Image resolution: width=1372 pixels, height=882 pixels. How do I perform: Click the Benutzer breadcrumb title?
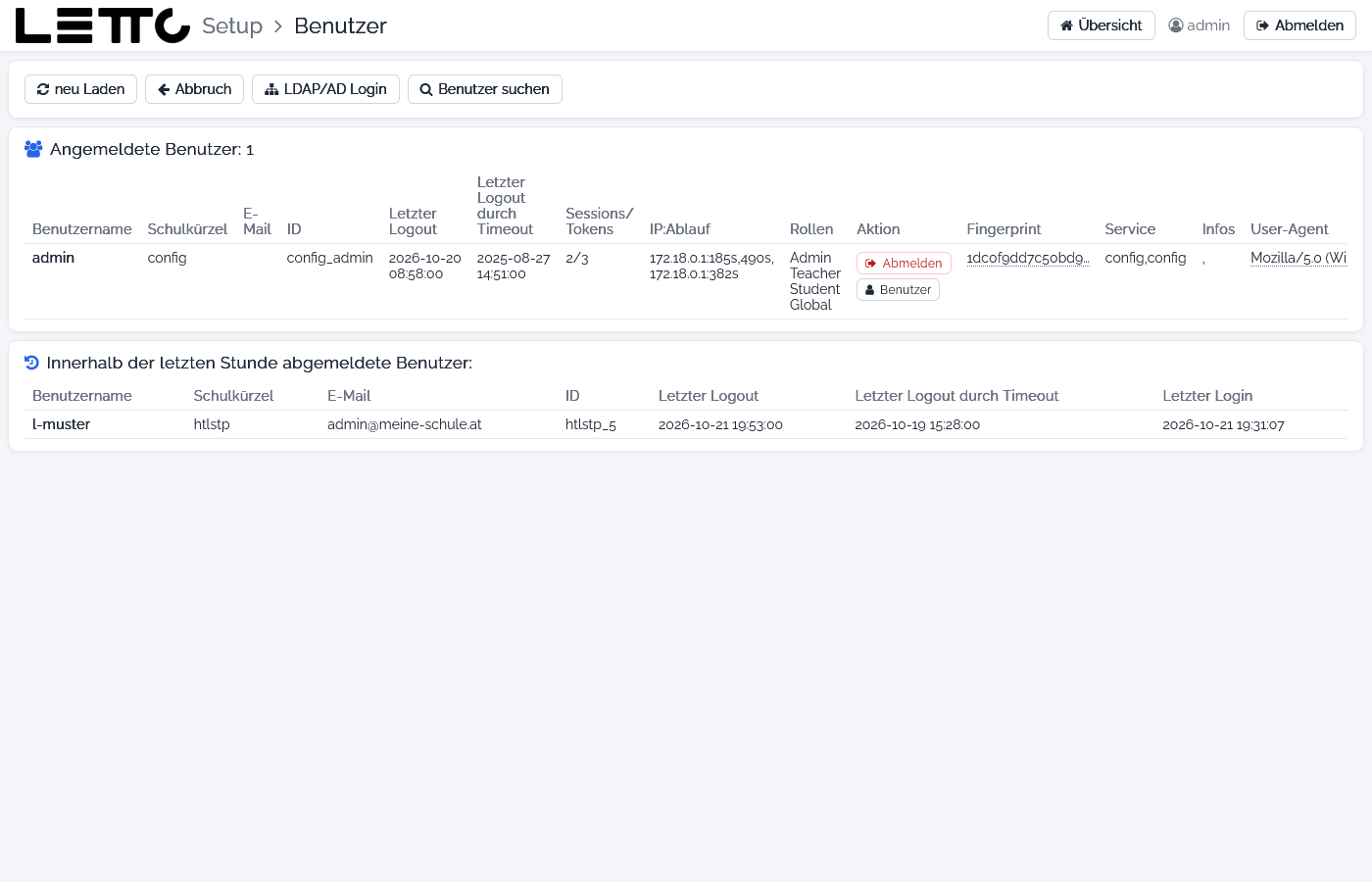(340, 25)
